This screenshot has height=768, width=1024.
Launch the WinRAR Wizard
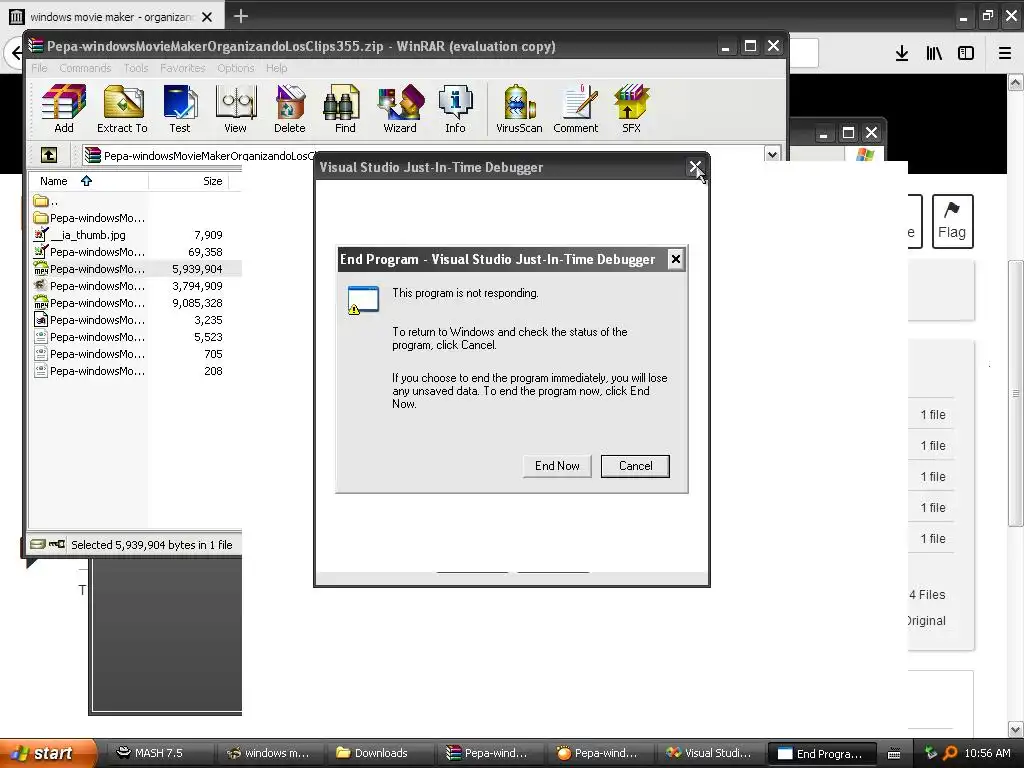[x=400, y=109]
